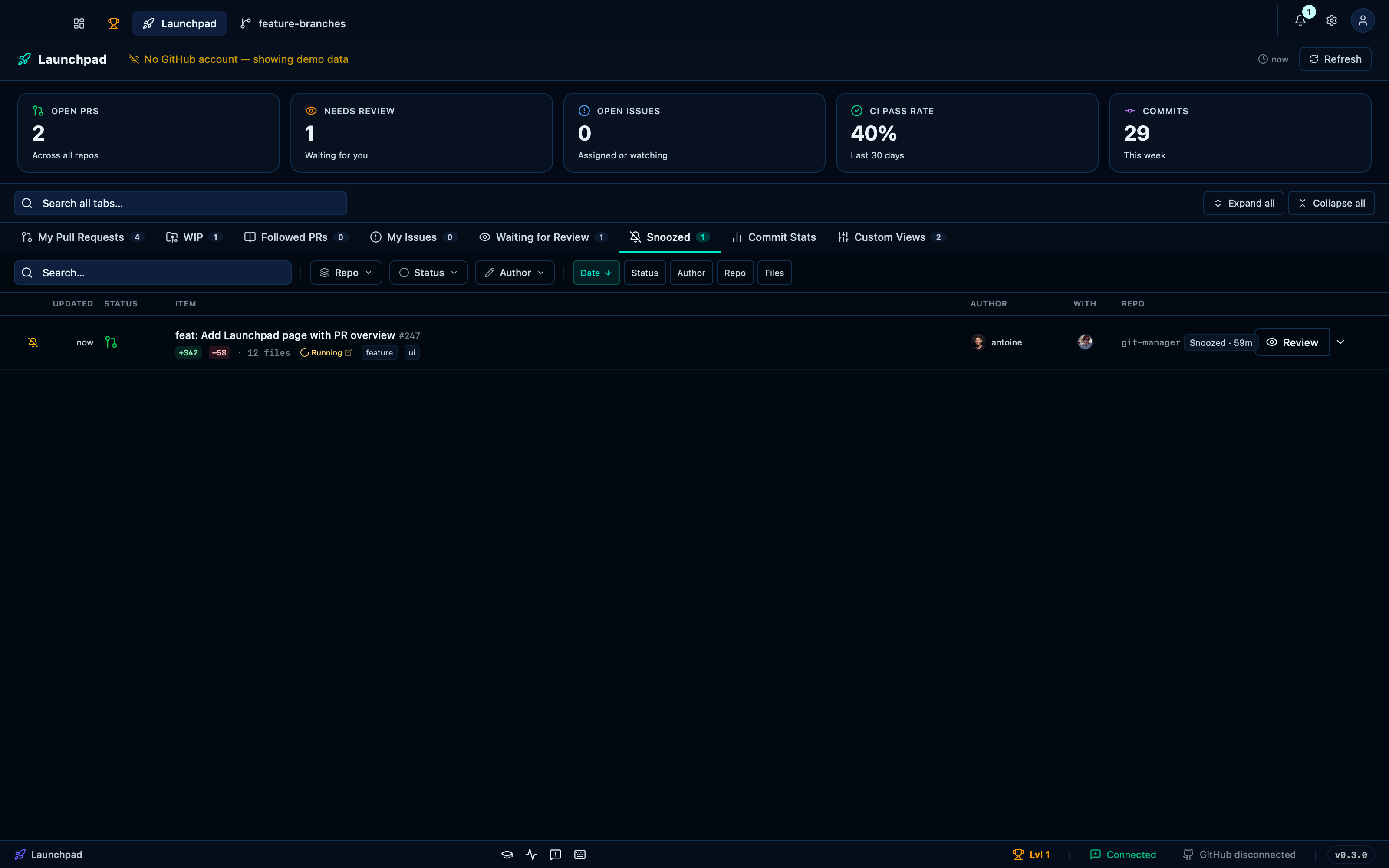Switch to the WIP tab
1389x868 pixels.
(x=194, y=237)
